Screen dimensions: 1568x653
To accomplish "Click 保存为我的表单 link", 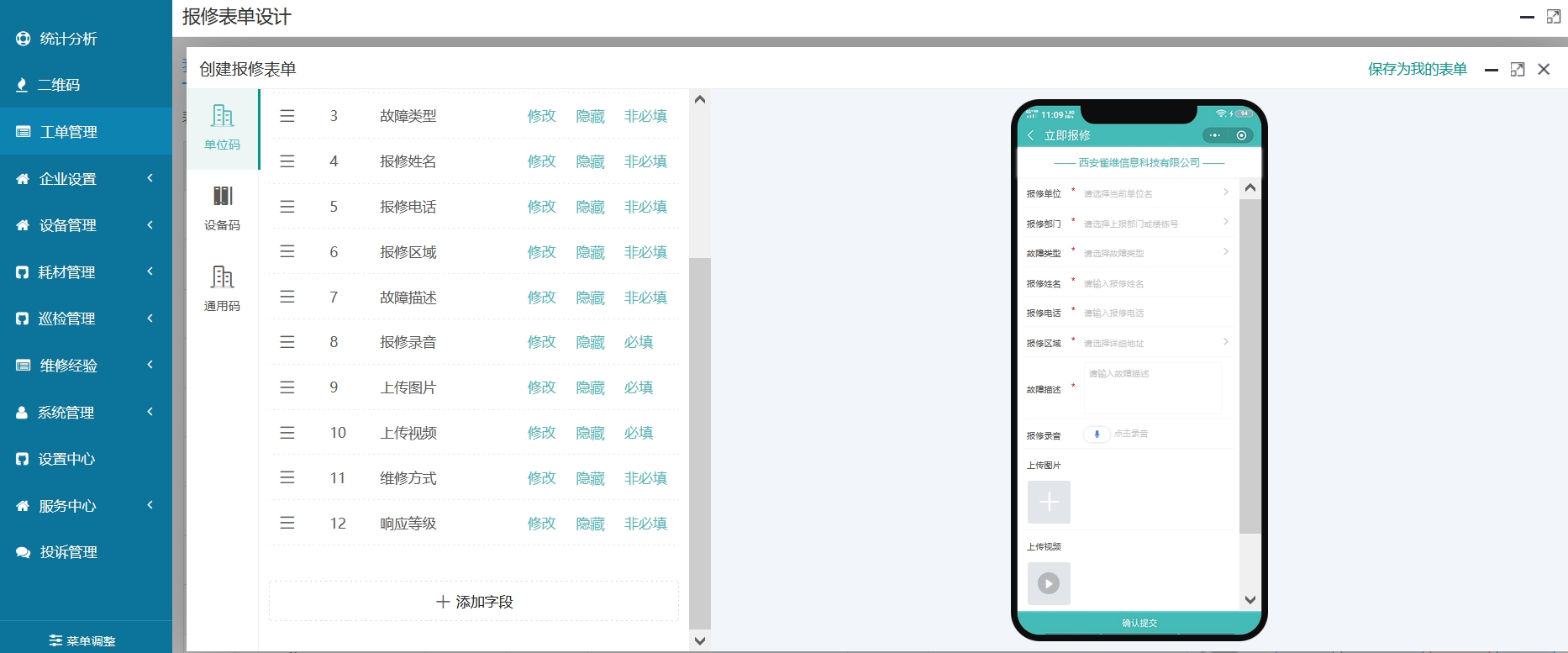I will (1417, 69).
